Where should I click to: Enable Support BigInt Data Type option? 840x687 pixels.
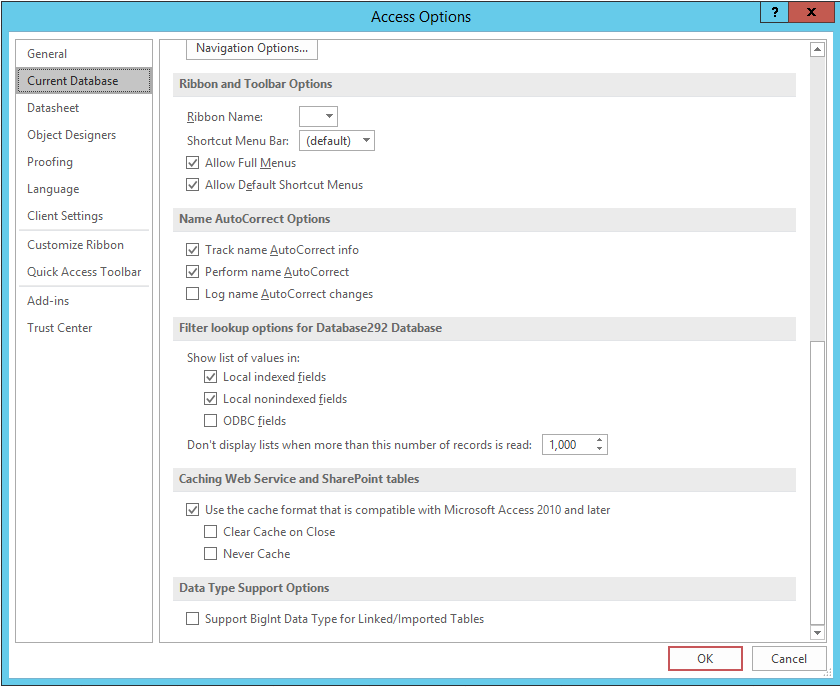193,619
